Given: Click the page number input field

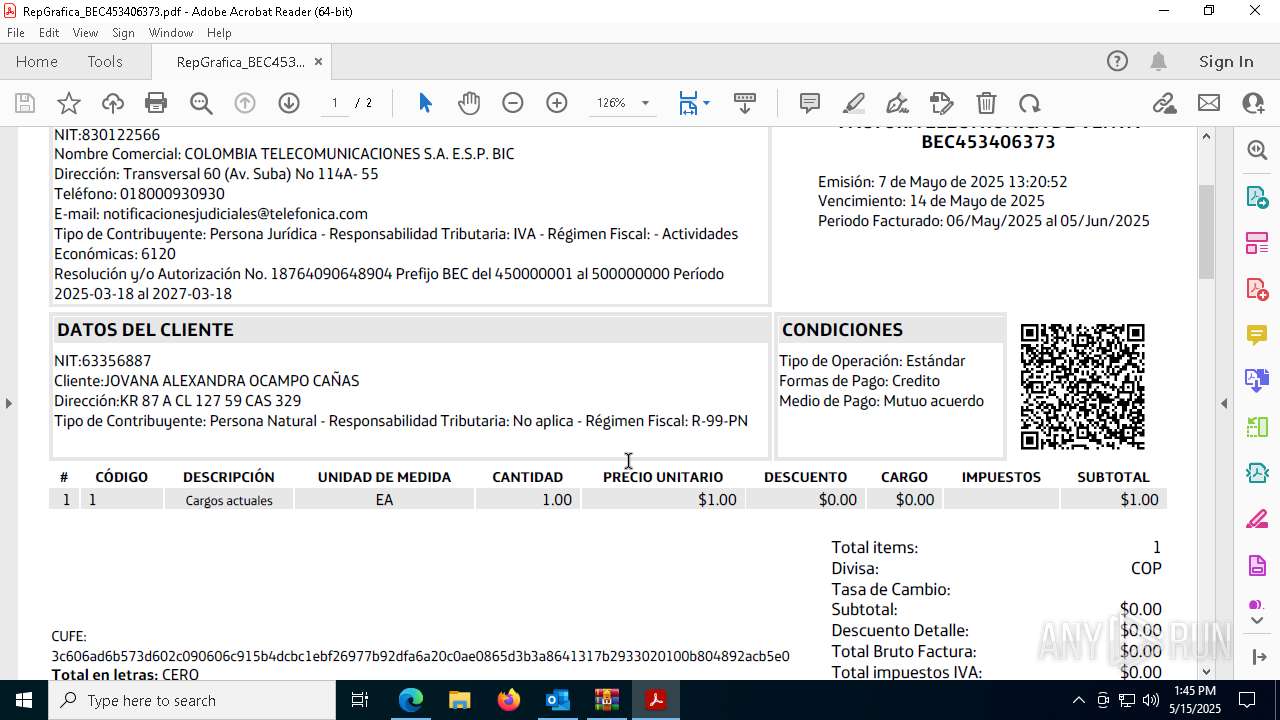Looking at the screenshot, I should (x=335, y=103).
